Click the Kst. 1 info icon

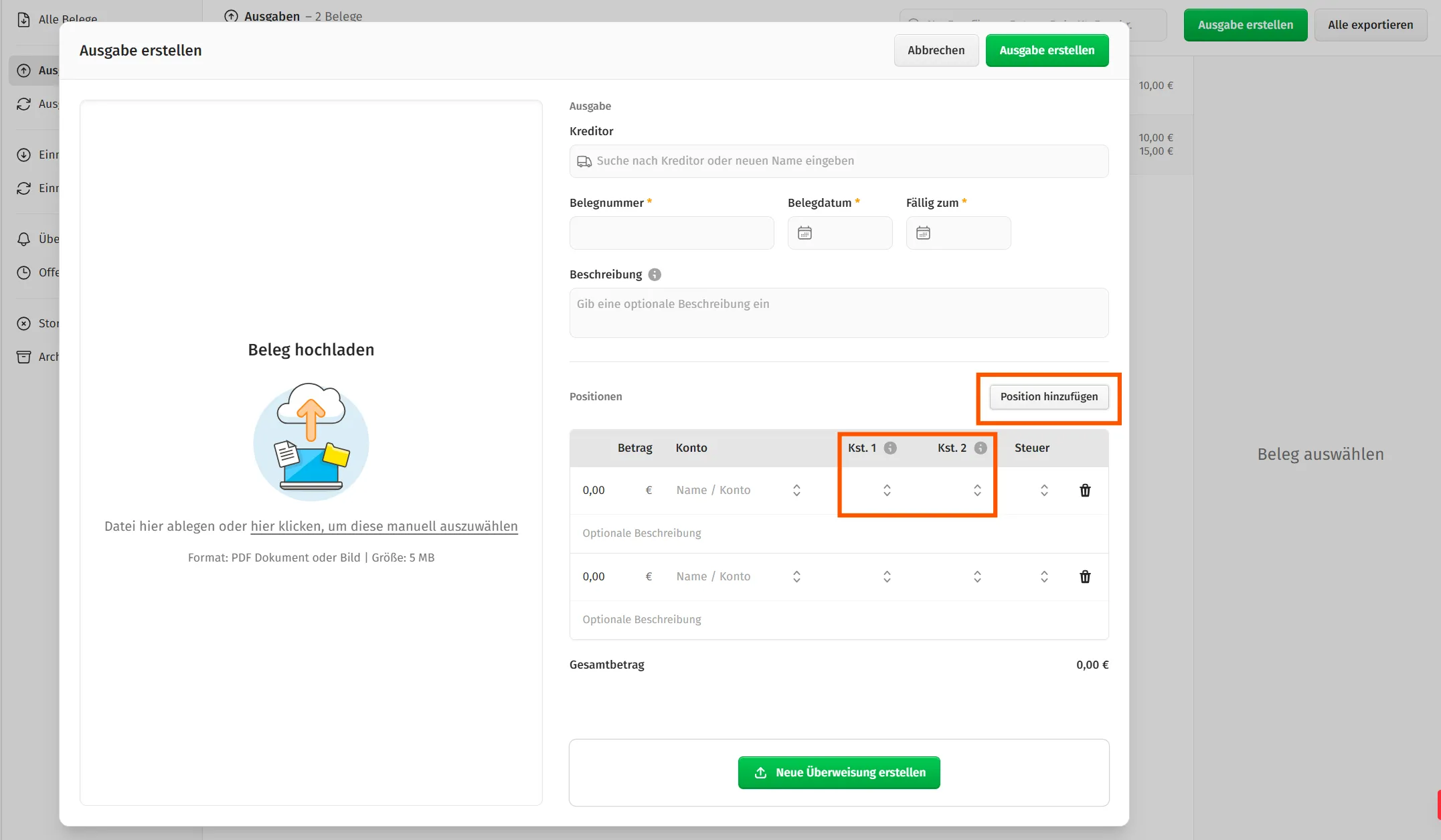pyautogui.click(x=890, y=448)
